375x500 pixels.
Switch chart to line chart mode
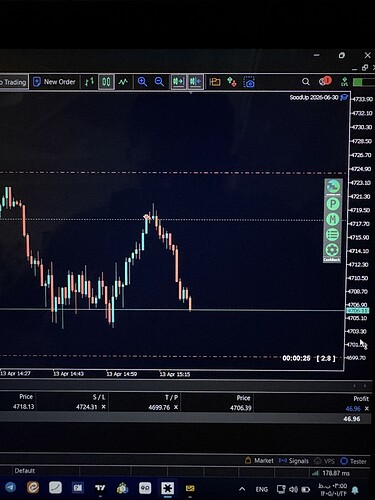[x=123, y=82]
